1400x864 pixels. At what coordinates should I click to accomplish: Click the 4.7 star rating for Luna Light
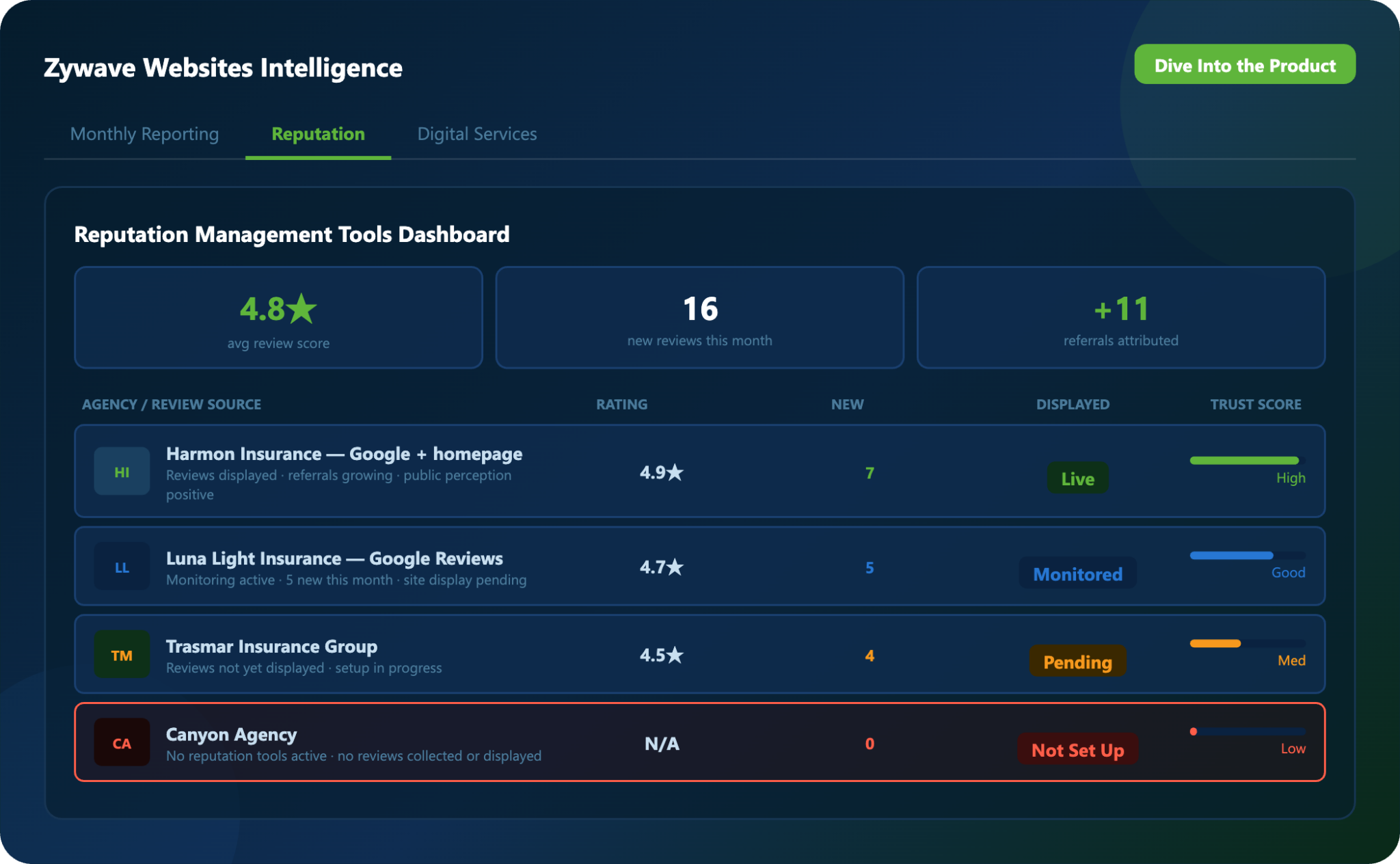tap(661, 567)
